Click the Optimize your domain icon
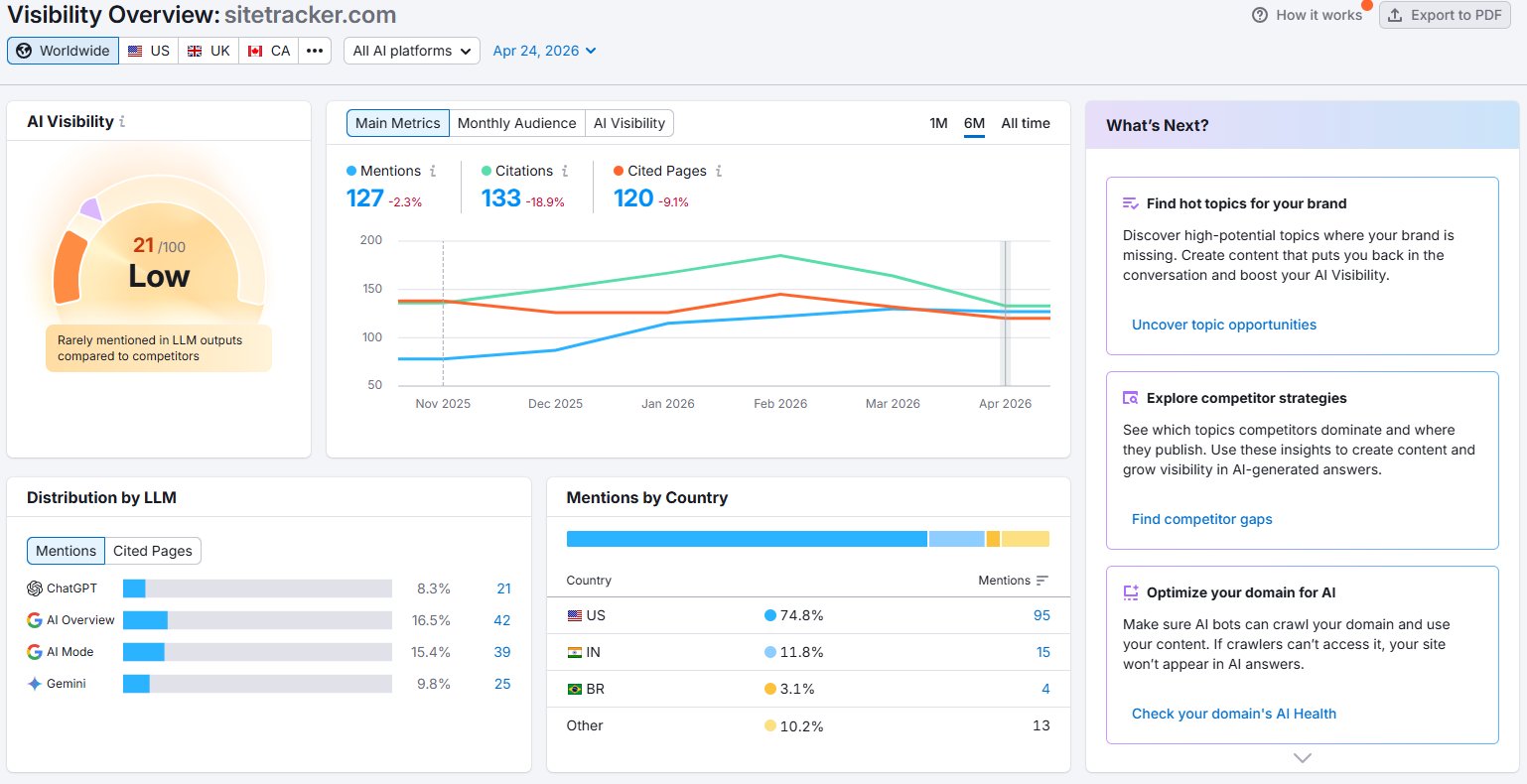Image resolution: width=1527 pixels, height=784 pixels. tap(1131, 592)
